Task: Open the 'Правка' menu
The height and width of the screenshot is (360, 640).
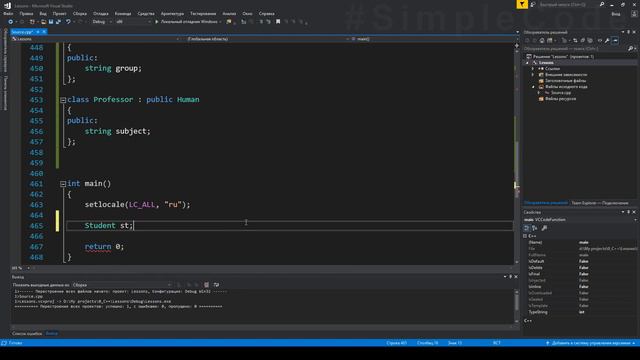Action: click(x=26, y=13)
